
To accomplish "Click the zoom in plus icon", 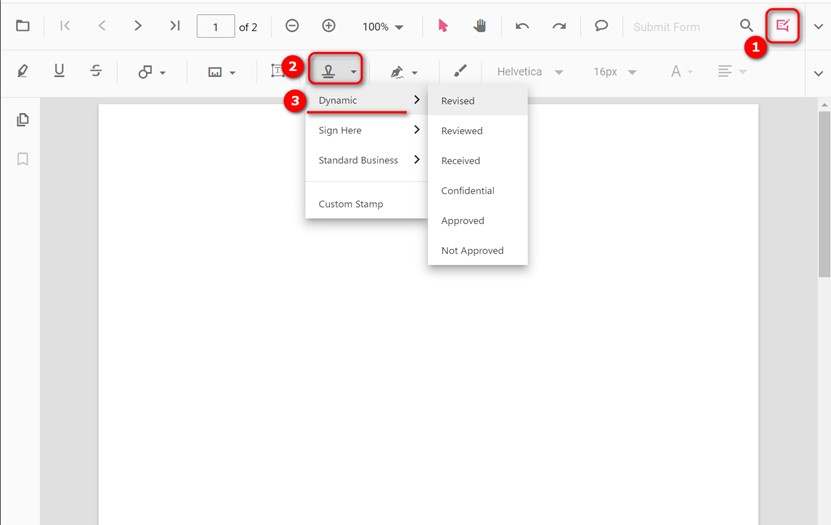I will tap(328, 26).
